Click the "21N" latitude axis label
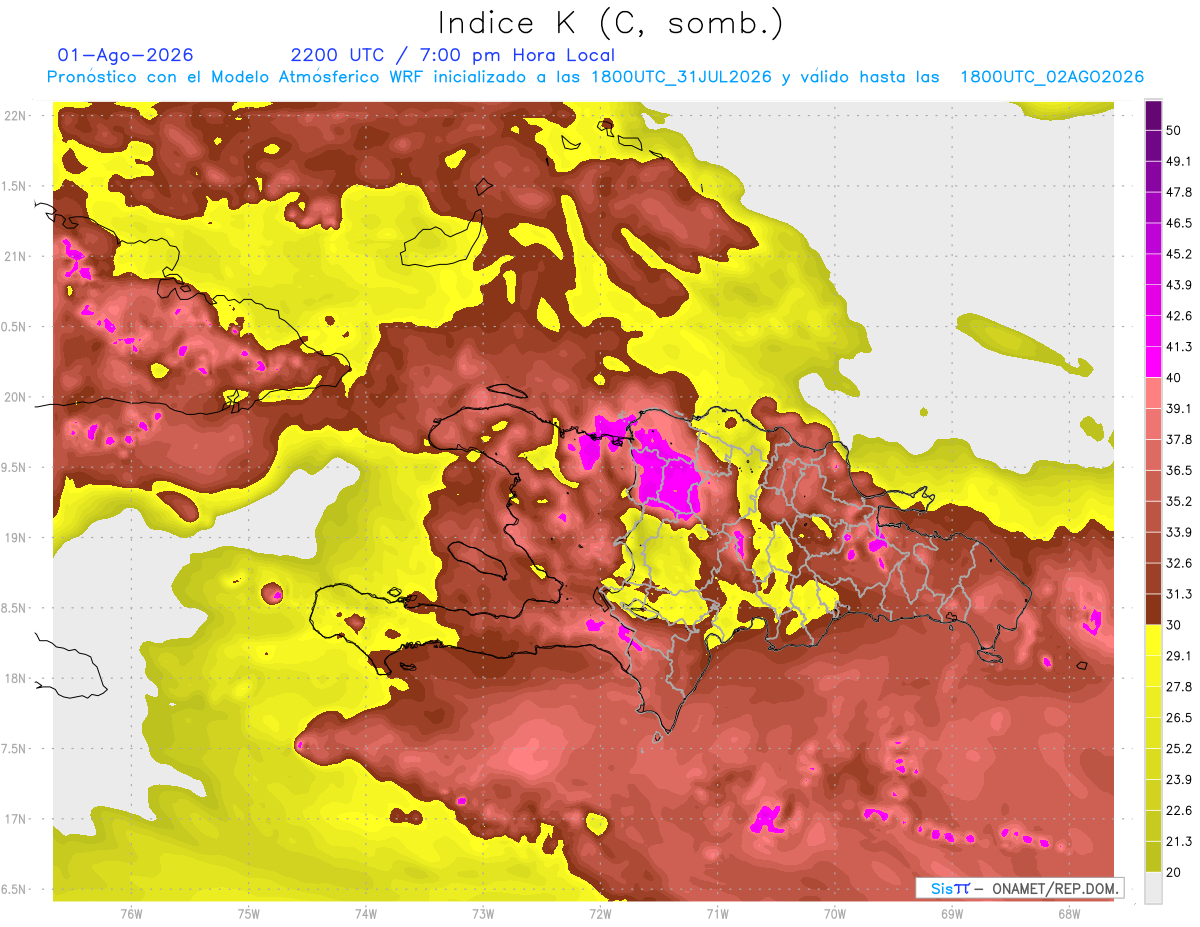Screen dimensions: 1200x927 (14, 256)
